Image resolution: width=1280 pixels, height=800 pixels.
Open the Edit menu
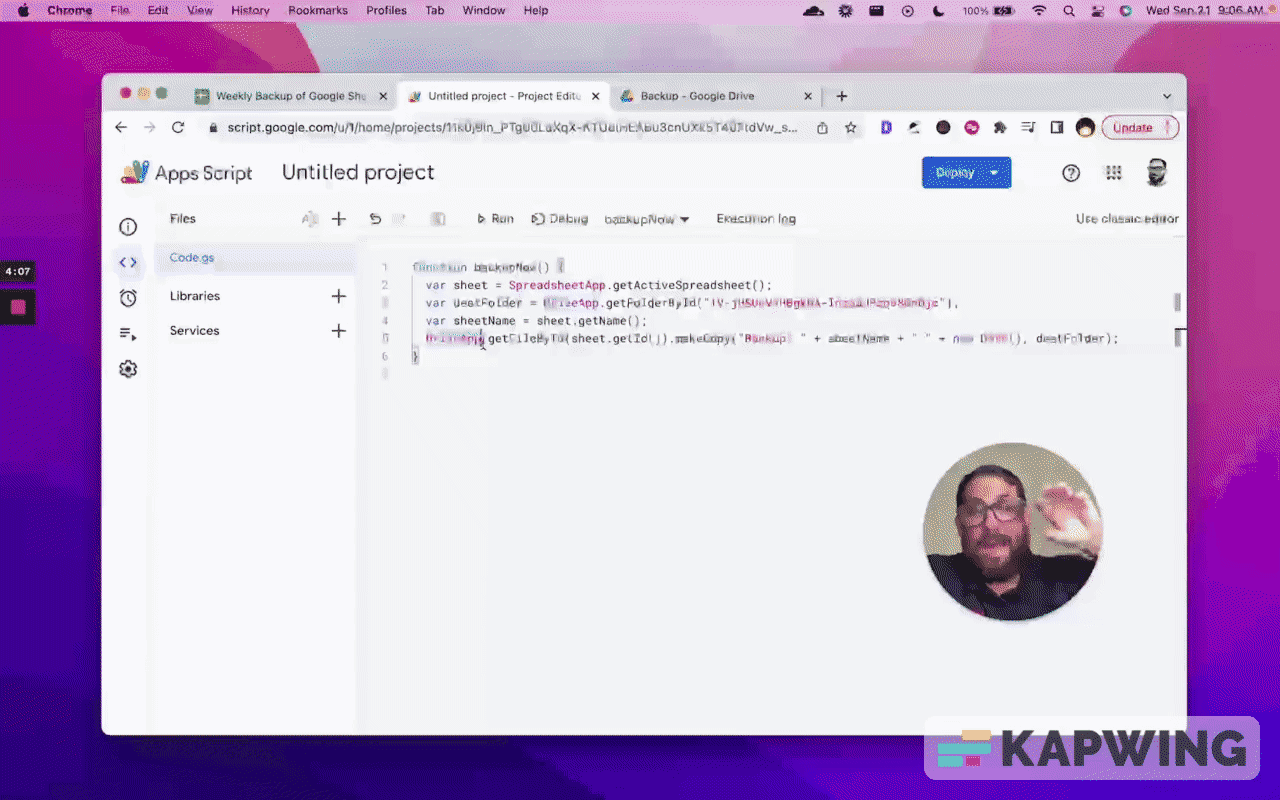point(158,10)
